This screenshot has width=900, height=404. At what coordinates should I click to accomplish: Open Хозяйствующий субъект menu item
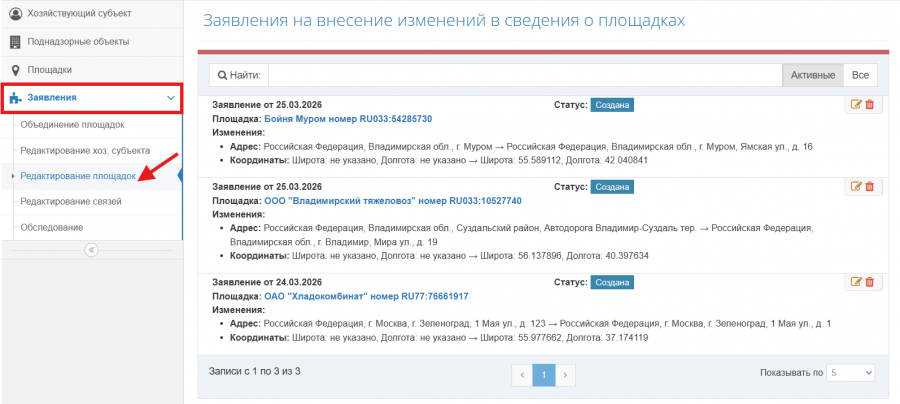(x=78, y=14)
